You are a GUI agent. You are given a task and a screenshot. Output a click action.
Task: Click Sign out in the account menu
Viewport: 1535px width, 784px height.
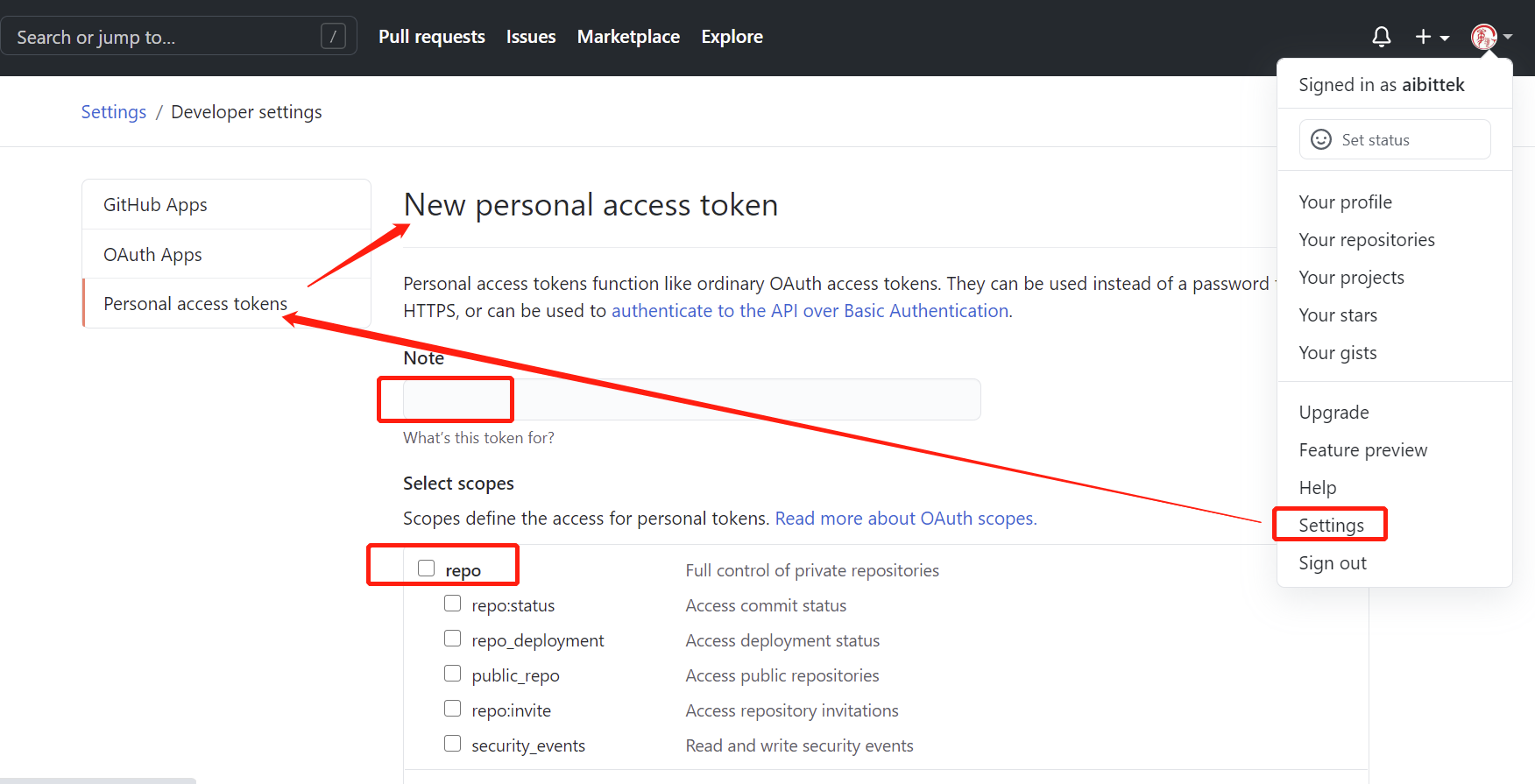click(x=1333, y=562)
